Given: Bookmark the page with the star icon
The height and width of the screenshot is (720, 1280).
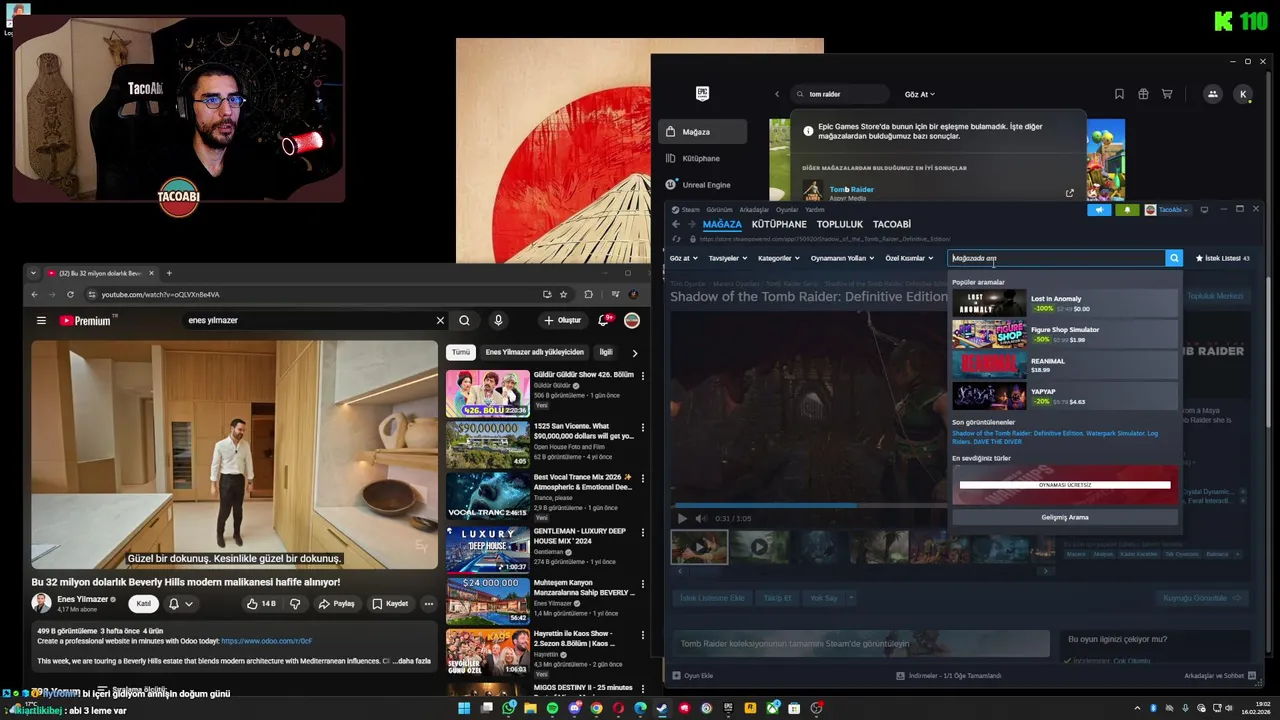Looking at the screenshot, I should tap(564, 294).
